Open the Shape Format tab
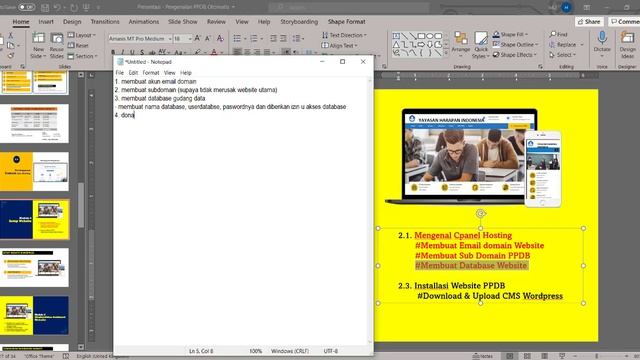This screenshot has width=640, height=360. coord(347,22)
